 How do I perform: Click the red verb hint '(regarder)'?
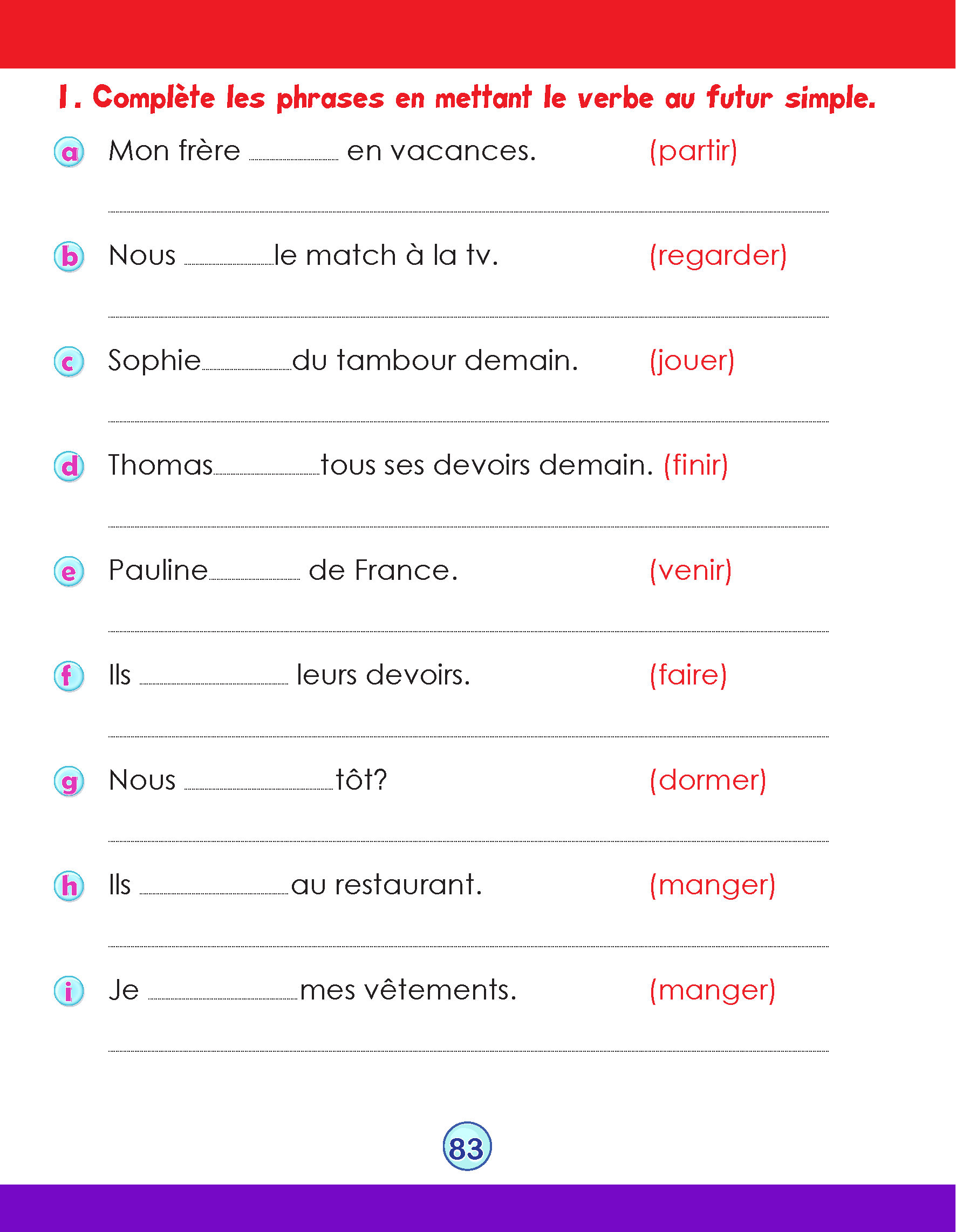click(718, 256)
